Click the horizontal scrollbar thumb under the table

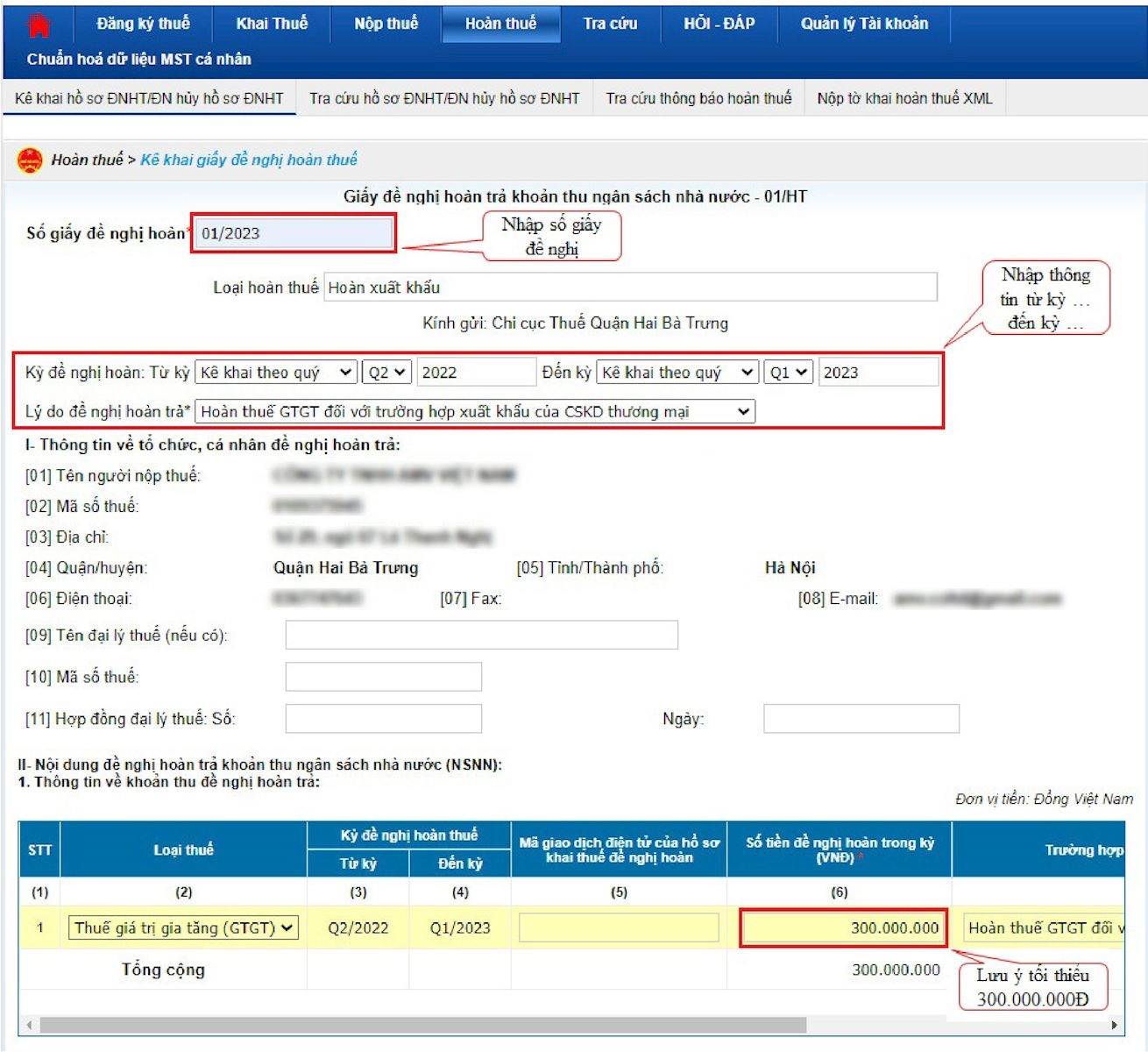pos(422,1025)
